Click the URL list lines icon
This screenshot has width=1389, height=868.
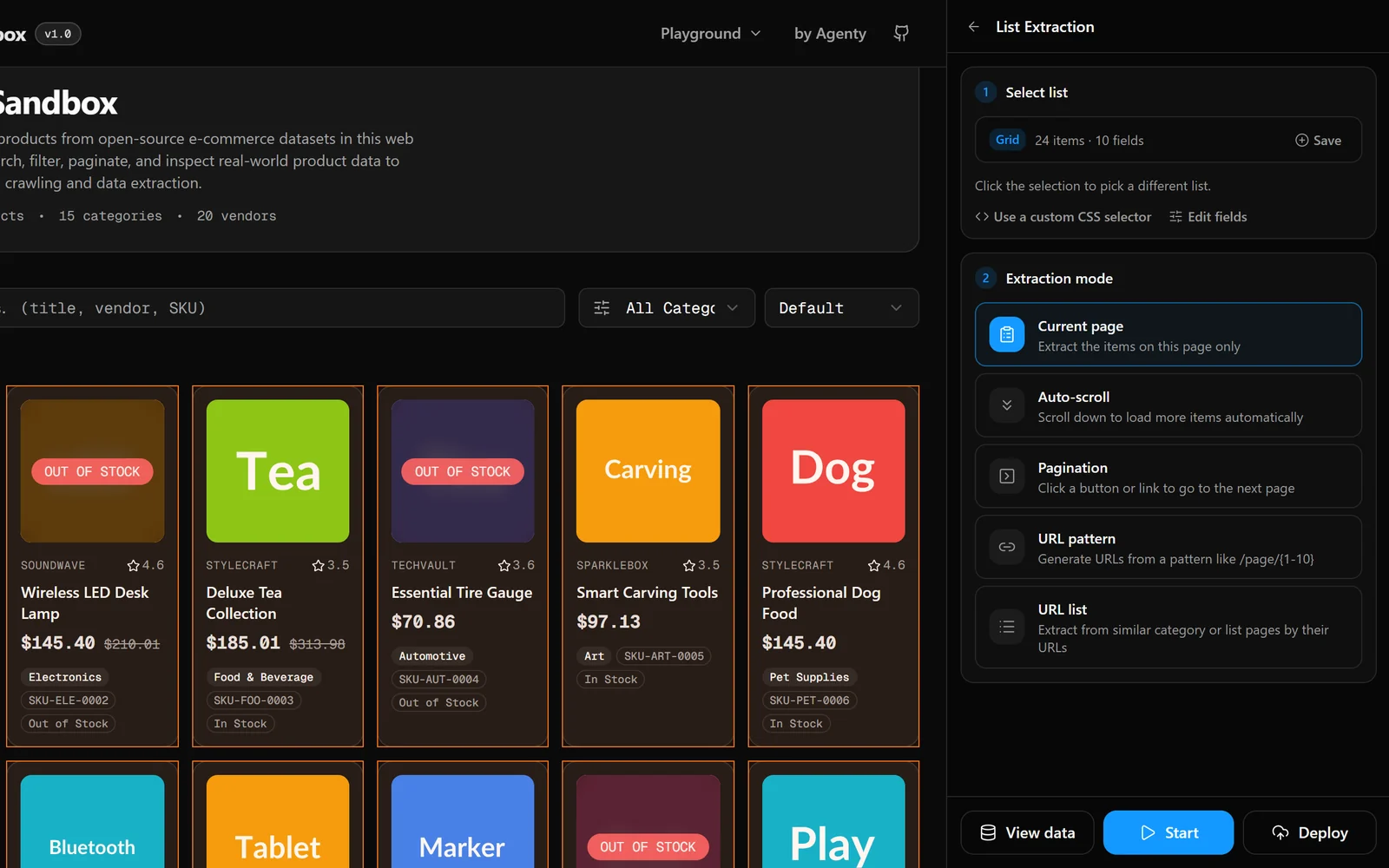(x=1007, y=627)
